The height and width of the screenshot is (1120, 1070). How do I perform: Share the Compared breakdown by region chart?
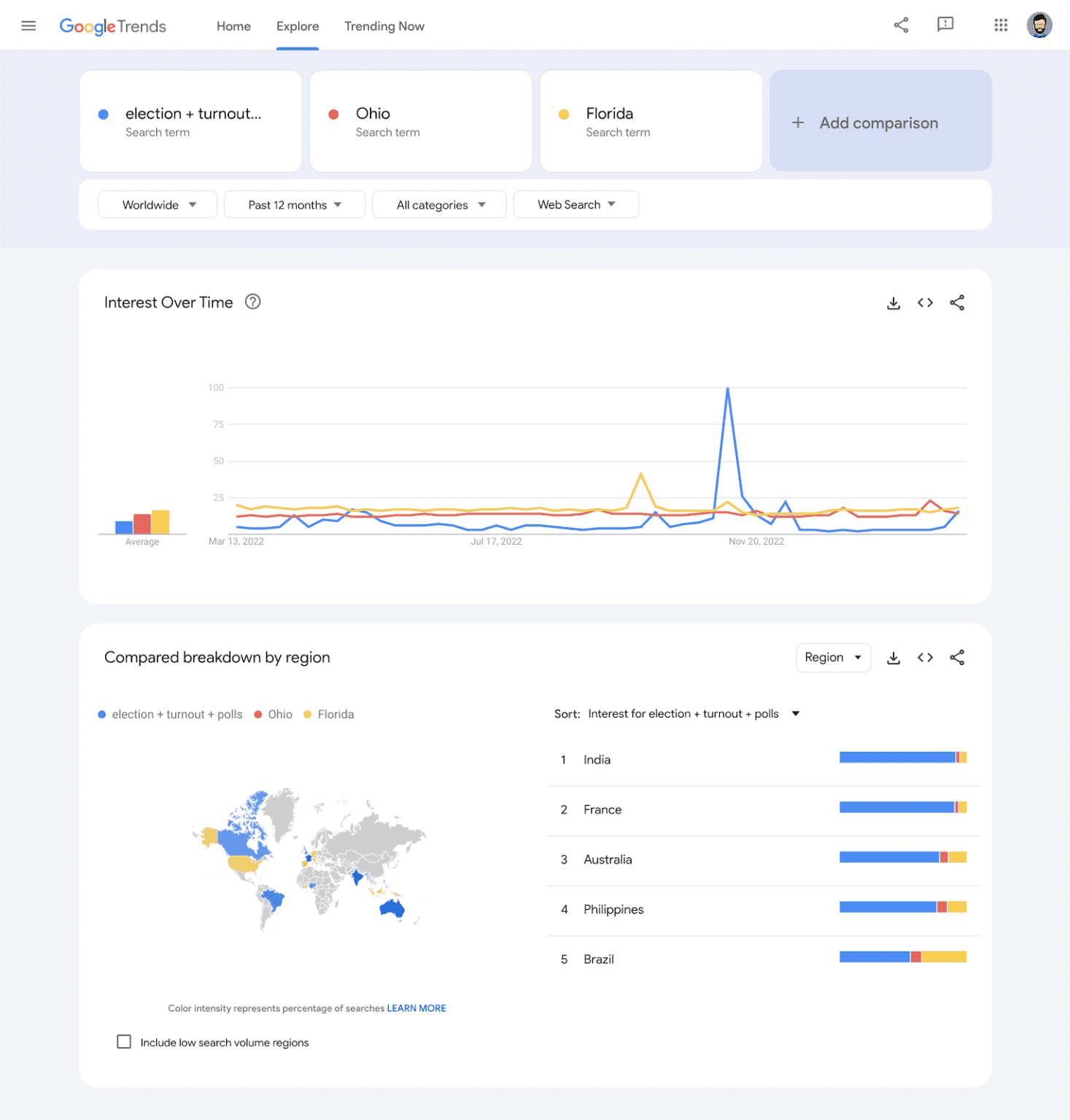[957, 657]
